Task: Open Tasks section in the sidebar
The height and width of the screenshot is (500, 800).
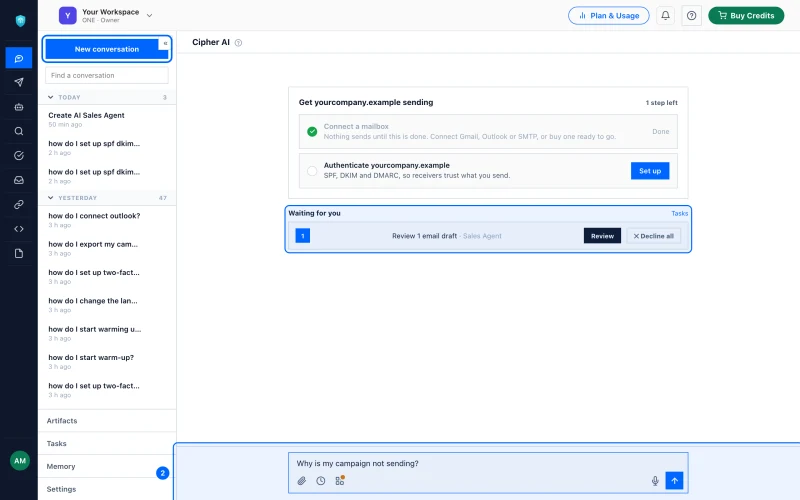Action: 107,443
